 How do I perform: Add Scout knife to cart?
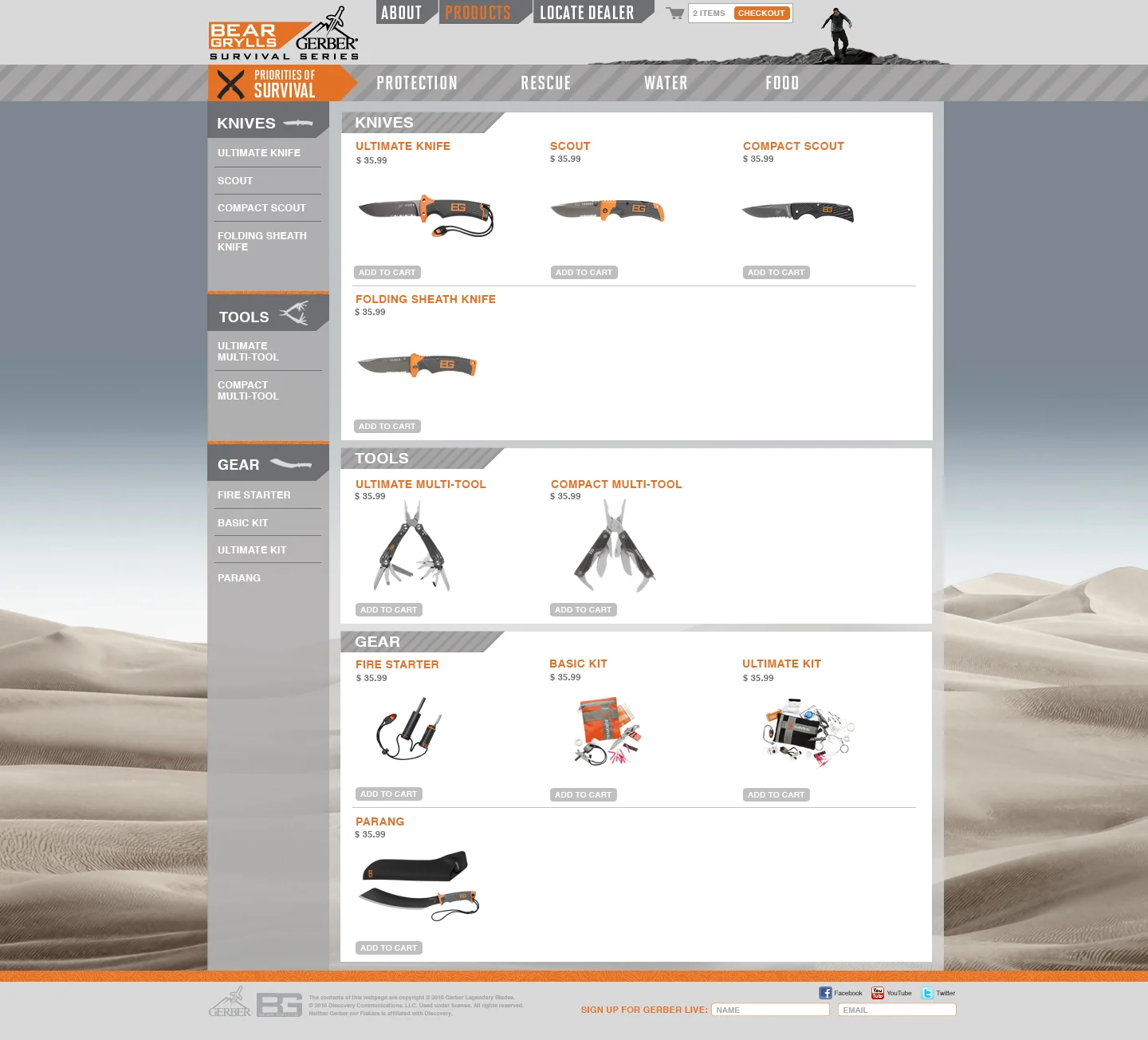(584, 273)
